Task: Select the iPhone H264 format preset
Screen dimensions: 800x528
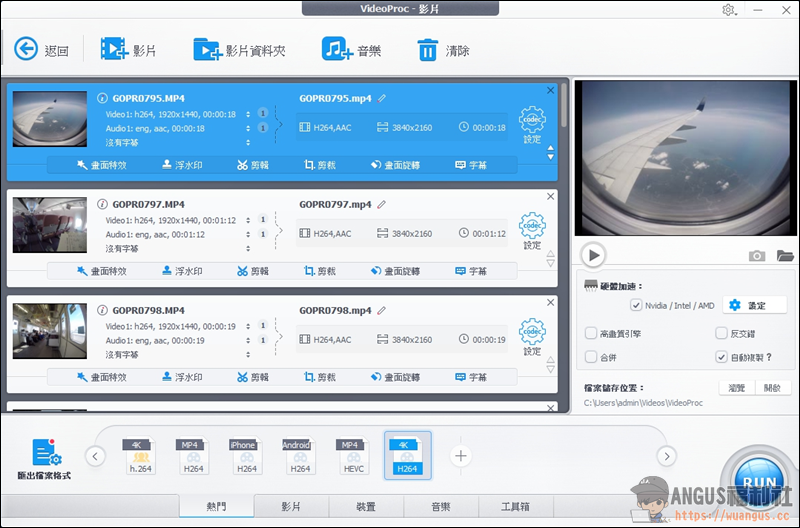Action: 246,456
